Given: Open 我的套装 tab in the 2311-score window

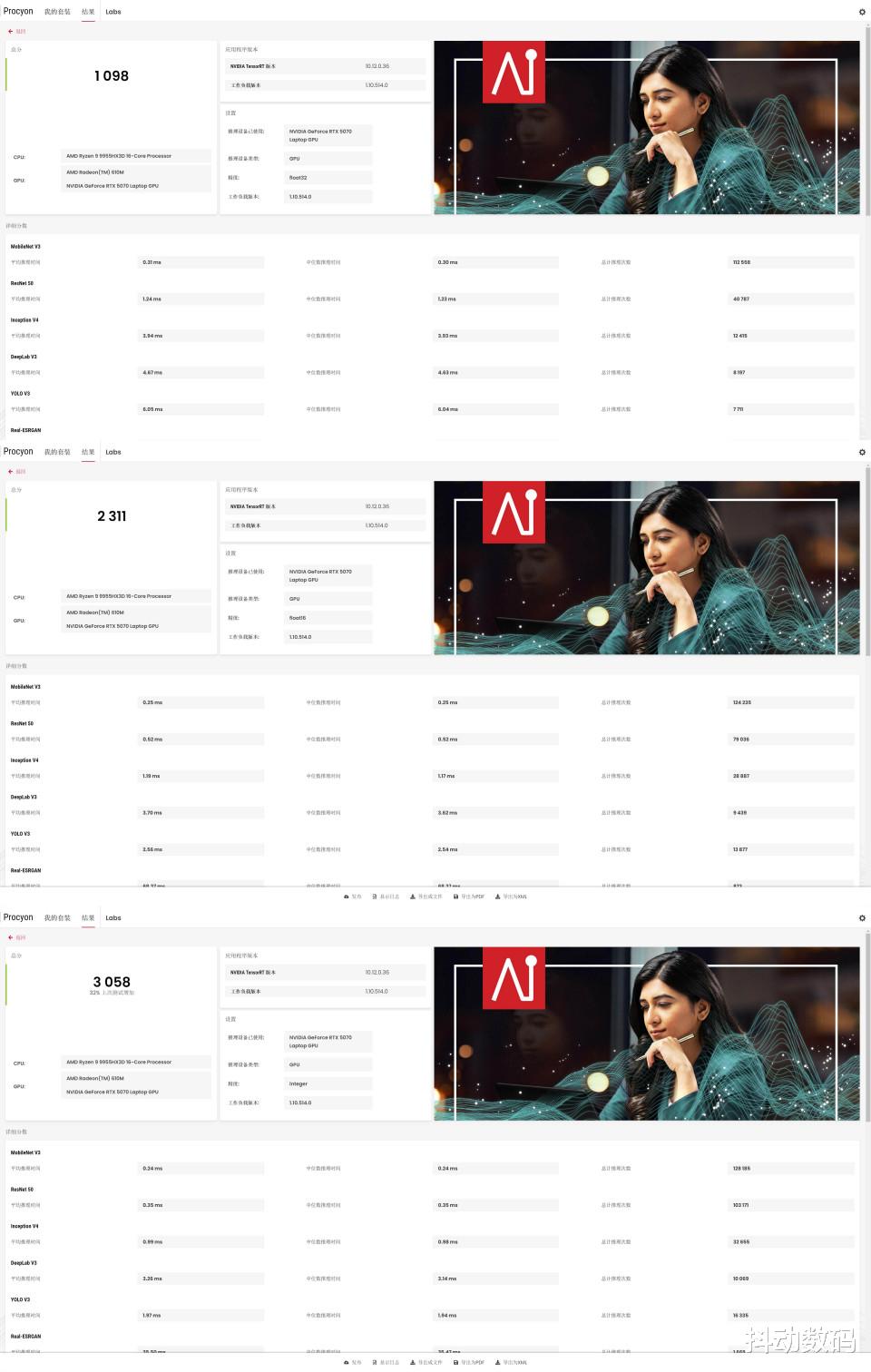Looking at the screenshot, I should (57, 452).
